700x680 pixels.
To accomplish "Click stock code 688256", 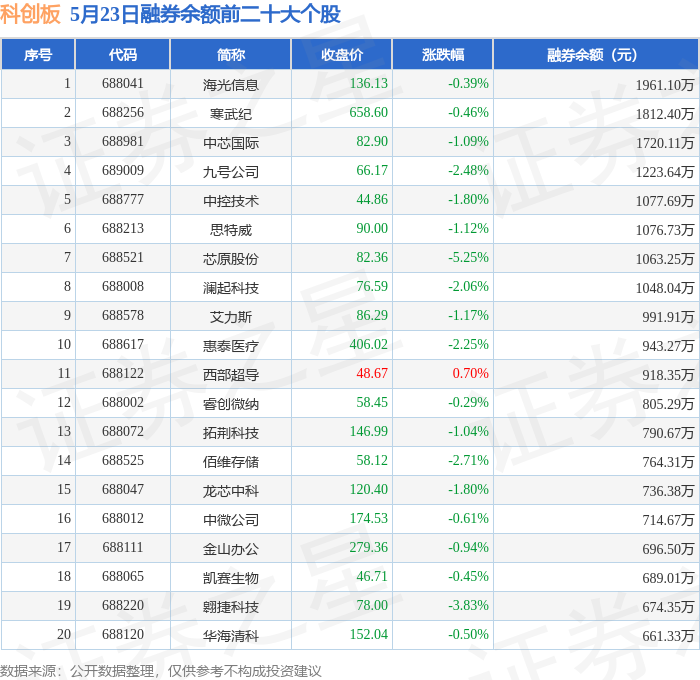I will click(123, 113).
